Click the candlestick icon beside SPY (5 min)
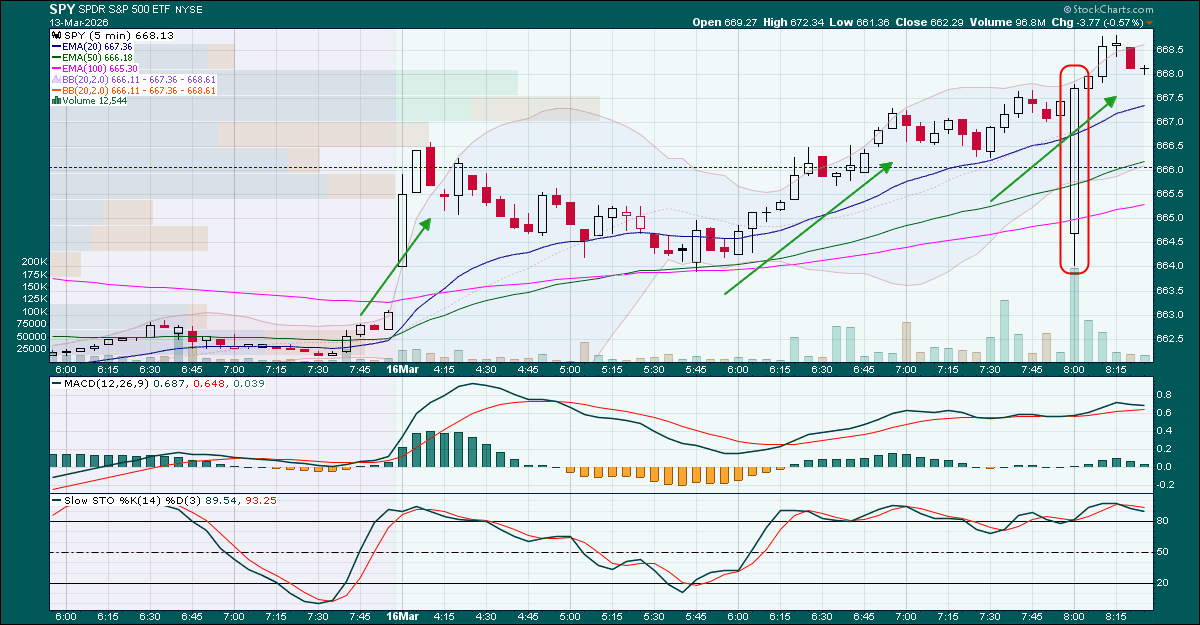This screenshot has width=1200, height=625. click(x=54, y=35)
